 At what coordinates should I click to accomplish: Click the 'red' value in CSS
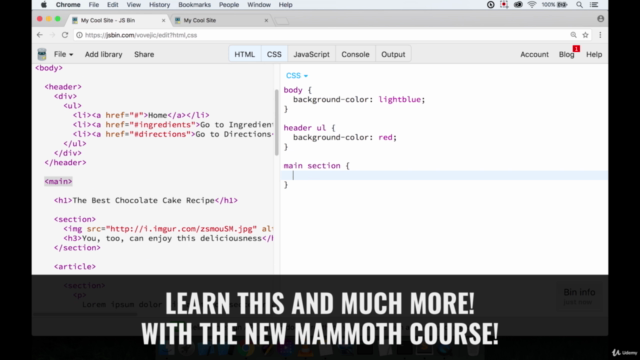click(385, 138)
